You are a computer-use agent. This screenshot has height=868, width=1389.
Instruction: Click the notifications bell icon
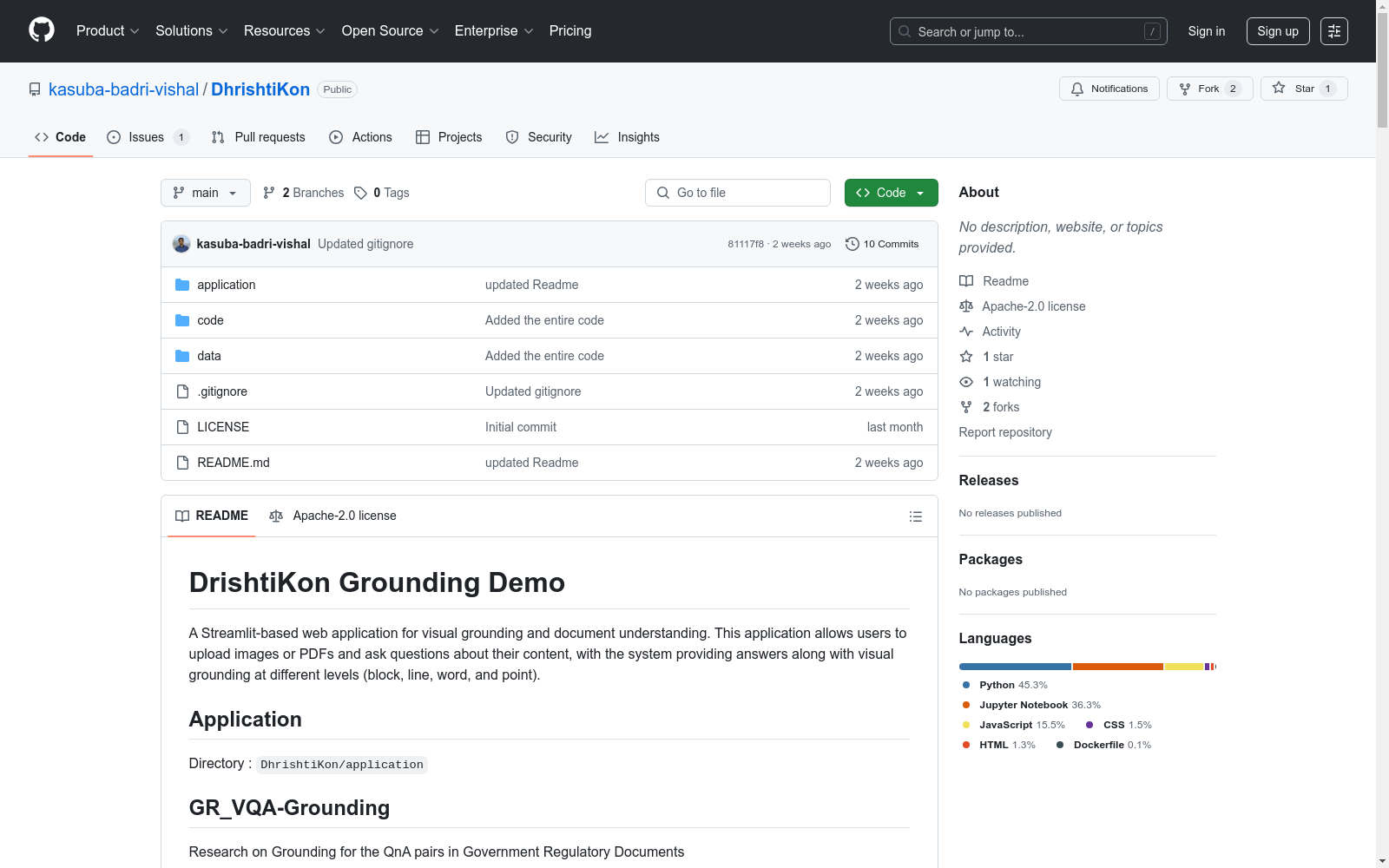pyautogui.click(x=1077, y=89)
